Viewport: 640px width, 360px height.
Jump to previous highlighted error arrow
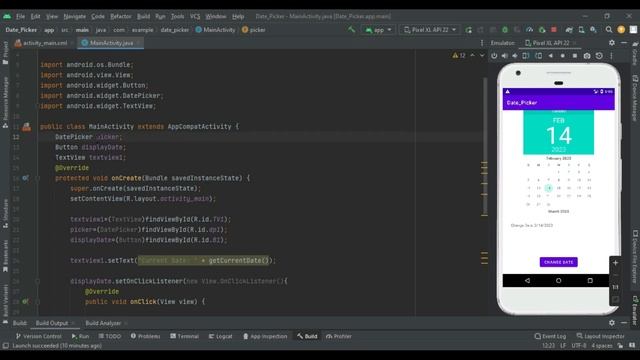473,56
